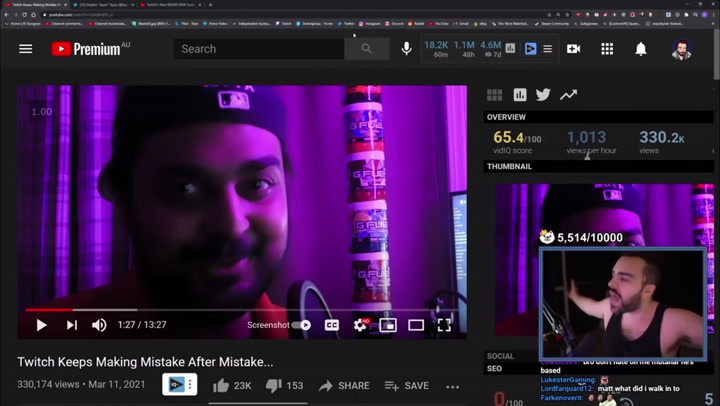Click the SAVE to playlist button
The width and height of the screenshot is (720, 406).
[x=407, y=386]
